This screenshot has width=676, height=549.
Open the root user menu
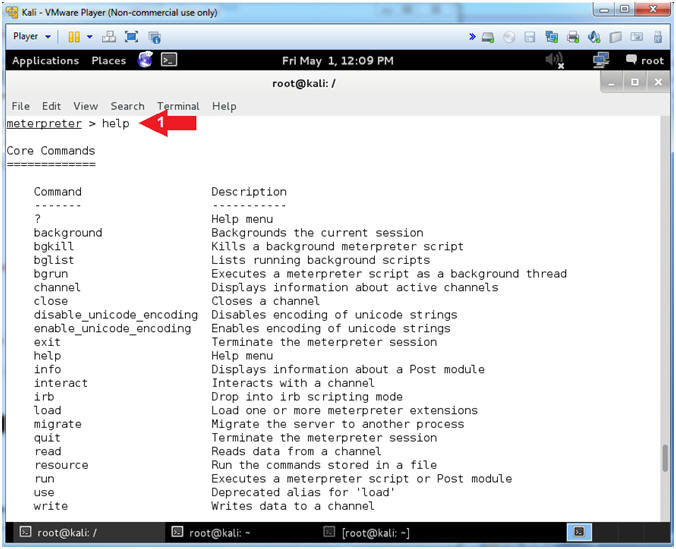(645, 61)
